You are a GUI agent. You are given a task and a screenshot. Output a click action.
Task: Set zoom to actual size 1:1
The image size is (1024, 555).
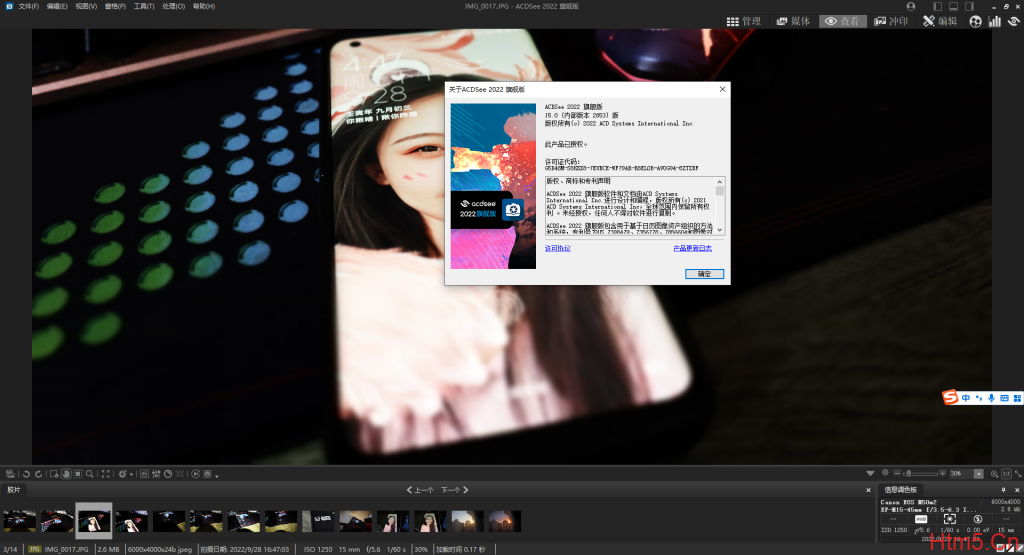[x=1006, y=474]
